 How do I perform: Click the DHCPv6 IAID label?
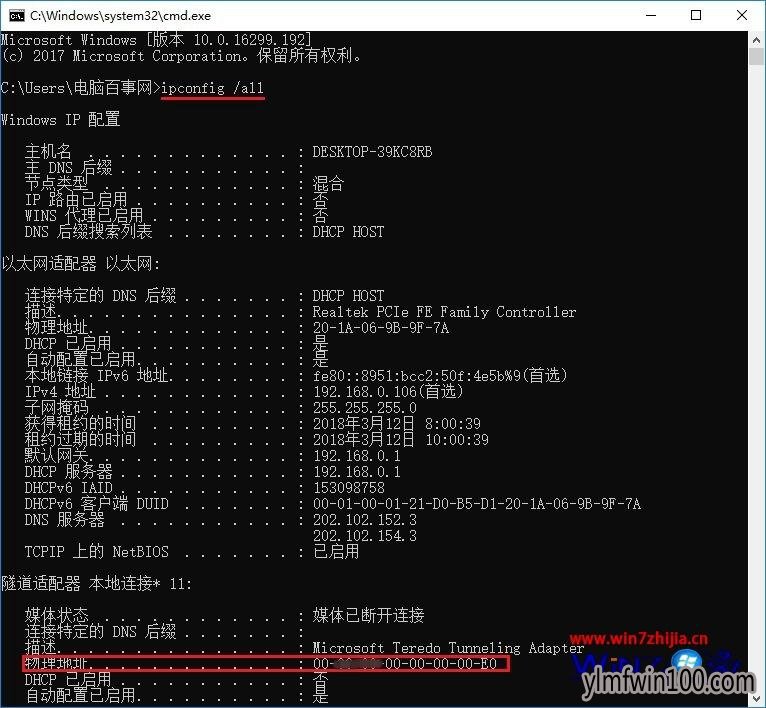pyautogui.click(x=68, y=488)
